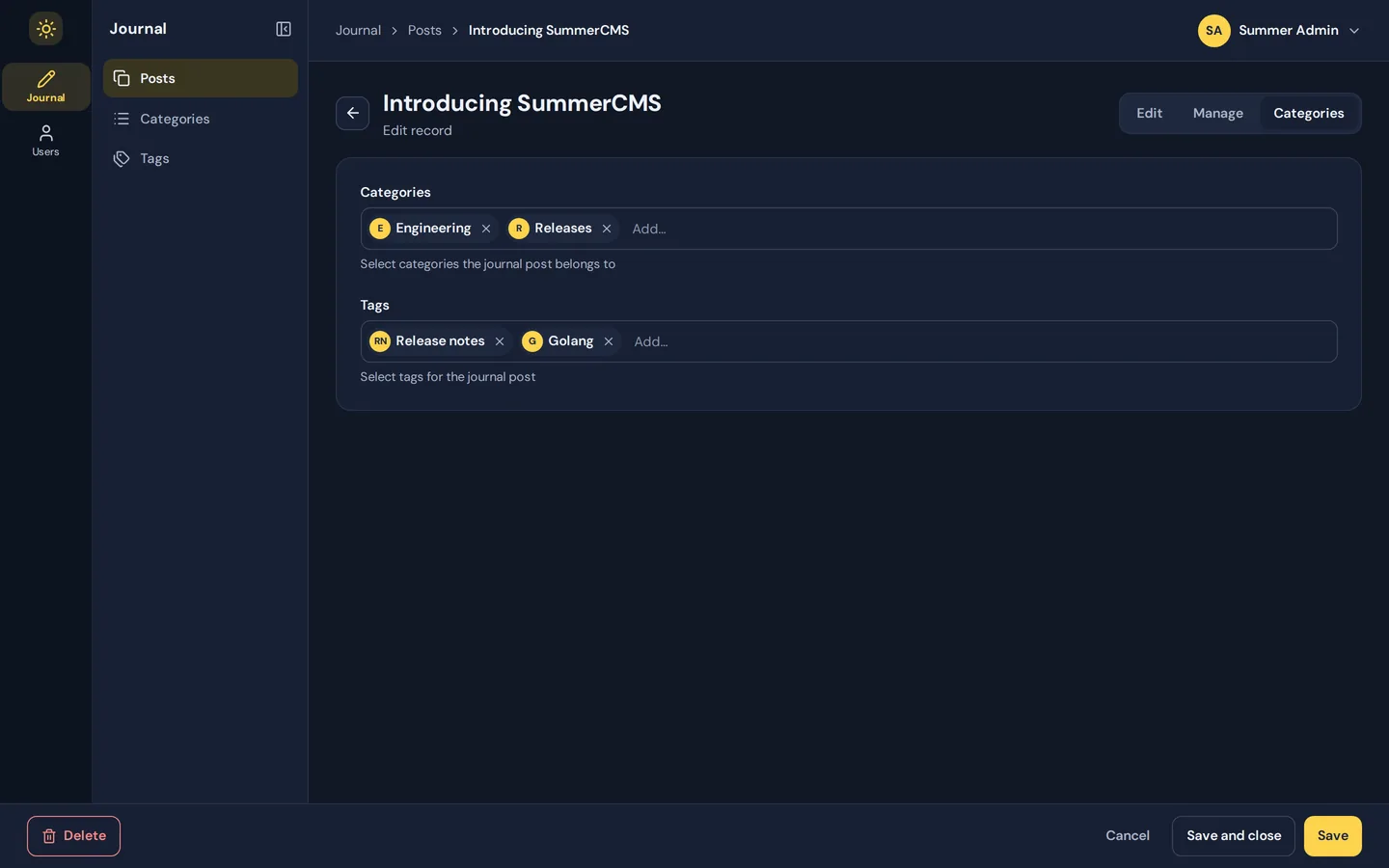Click the Releases category chip label
The height and width of the screenshot is (868, 1389).
tap(563, 229)
